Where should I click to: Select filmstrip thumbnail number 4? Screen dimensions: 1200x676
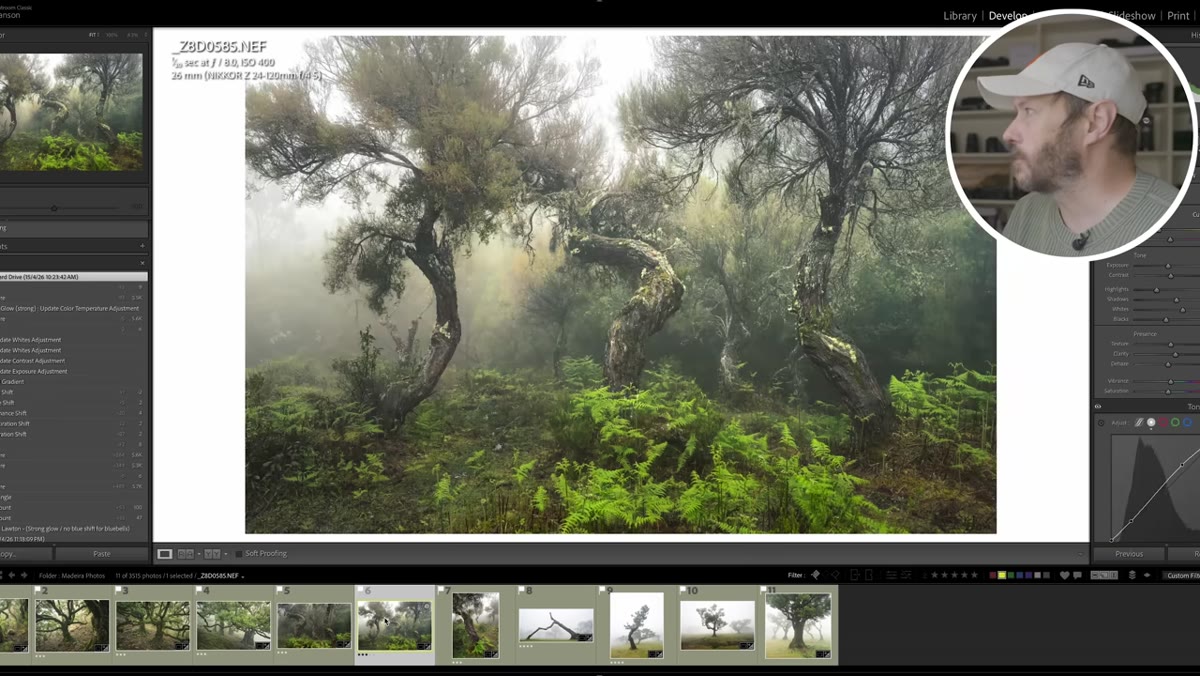pos(233,625)
